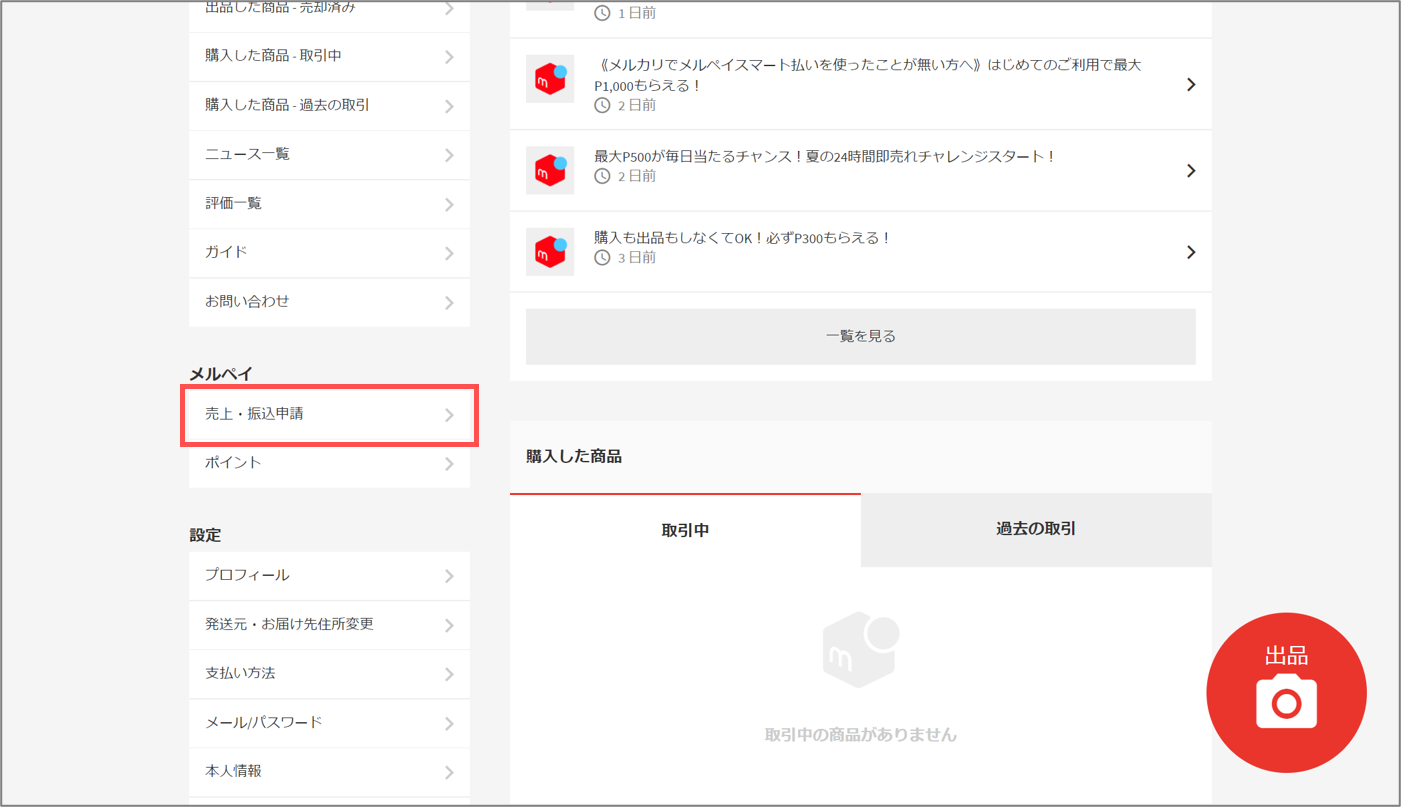Open the ポイント menu item
The image size is (1401, 807).
pos(329,463)
